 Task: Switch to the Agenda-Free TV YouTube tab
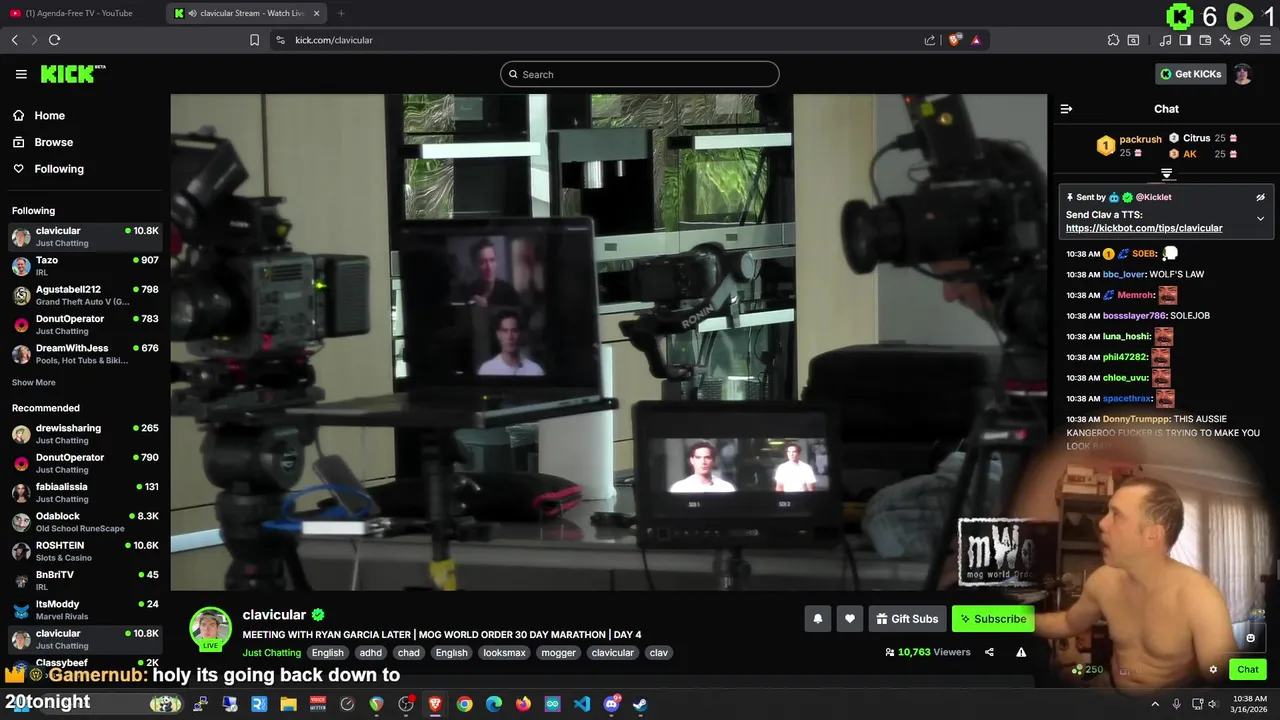coord(80,13)
